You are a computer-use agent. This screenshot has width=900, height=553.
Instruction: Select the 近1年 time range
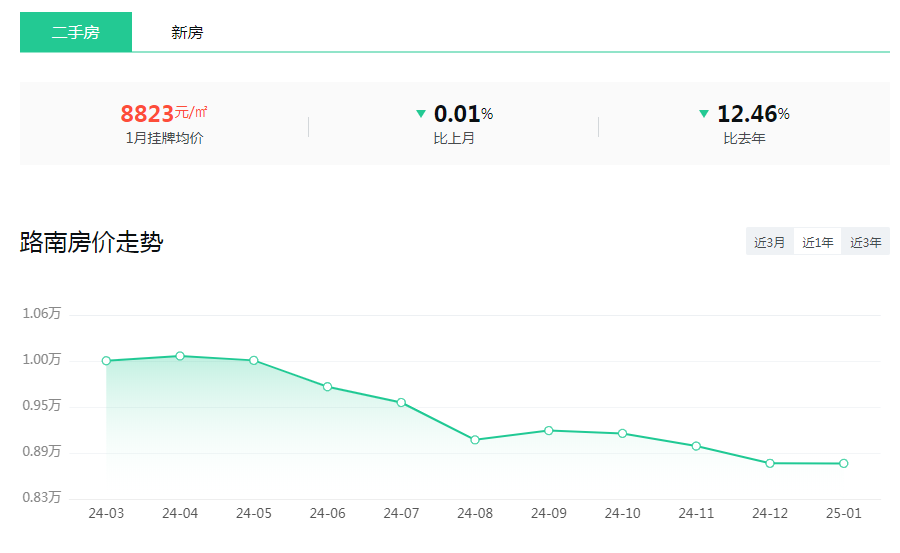pos(817,242)
